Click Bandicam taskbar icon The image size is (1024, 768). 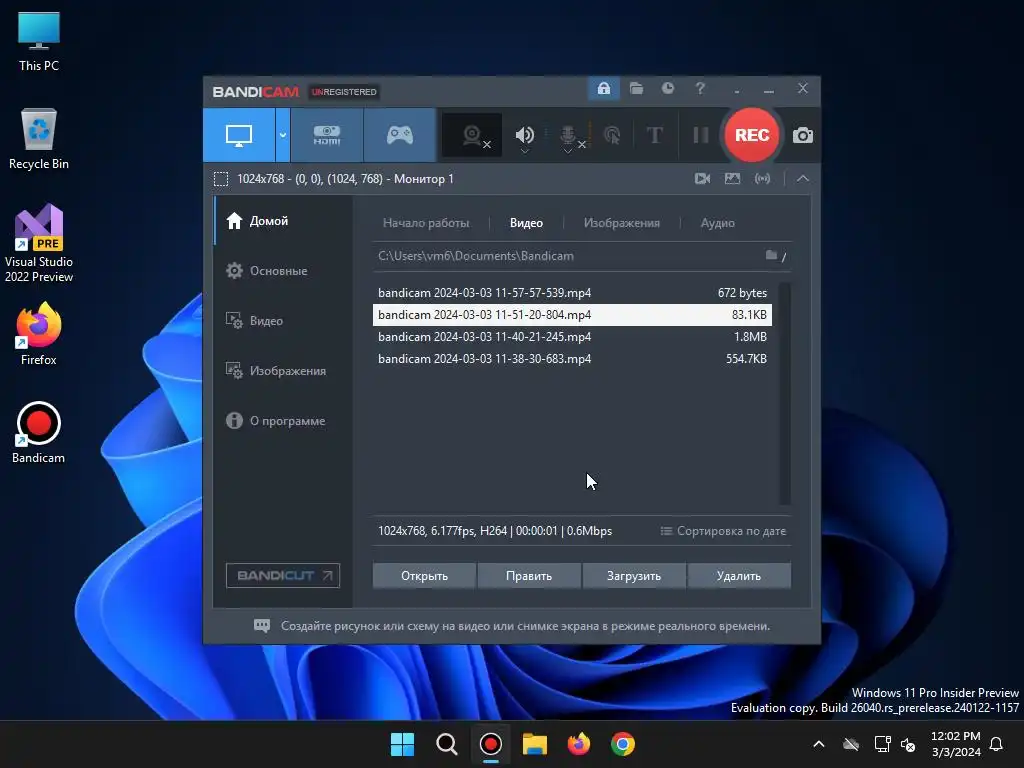click(490, 744)
